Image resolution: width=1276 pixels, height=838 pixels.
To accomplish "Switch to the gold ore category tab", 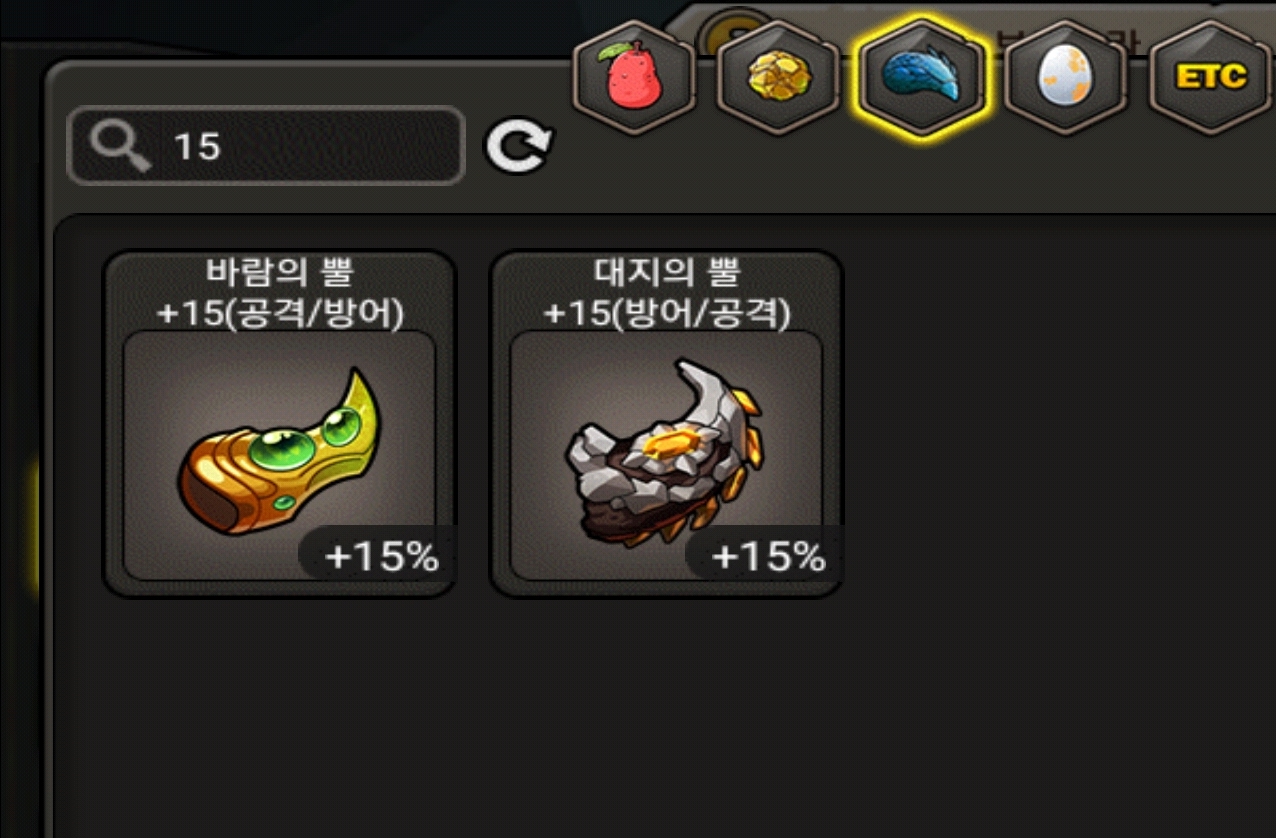I will click(778, 76).
